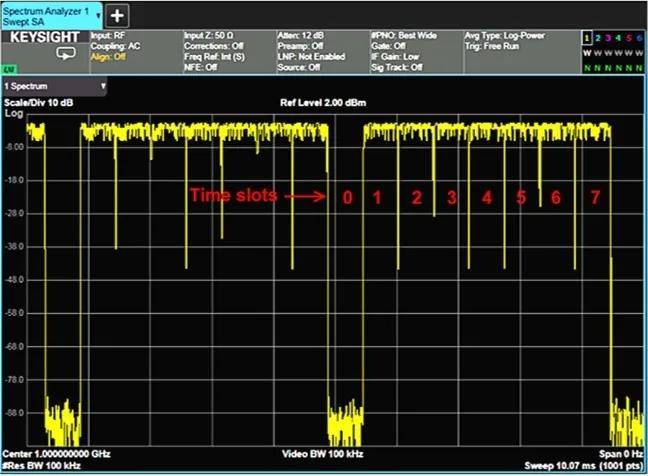Click the green LXI status indicator
Image resolution: width=648 pixels, height=476 pixels.
(x=7, y=69)
